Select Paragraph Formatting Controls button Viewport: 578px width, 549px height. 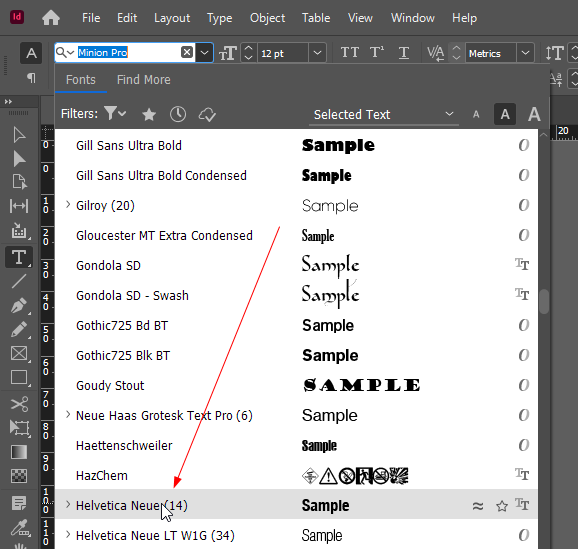[31, 78]
